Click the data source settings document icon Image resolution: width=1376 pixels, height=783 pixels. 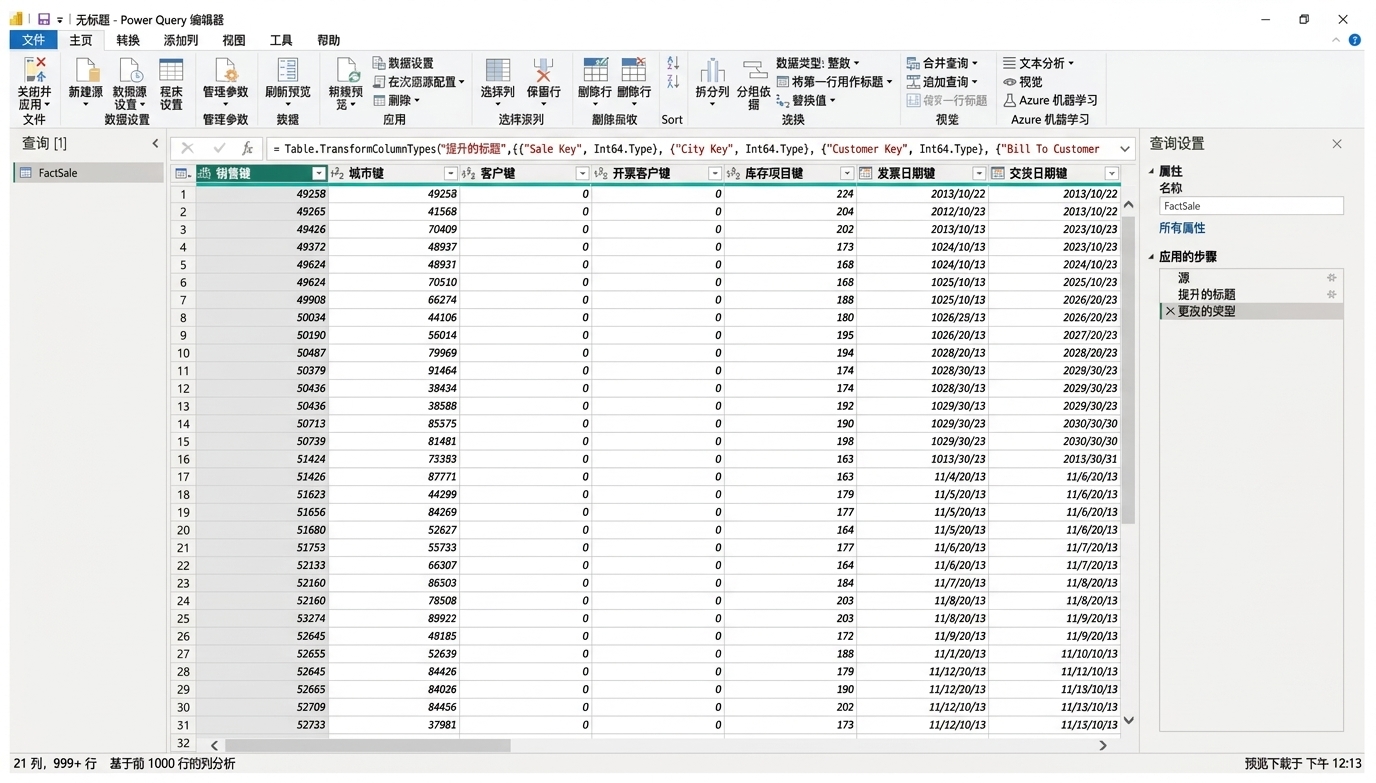point(130,70)
